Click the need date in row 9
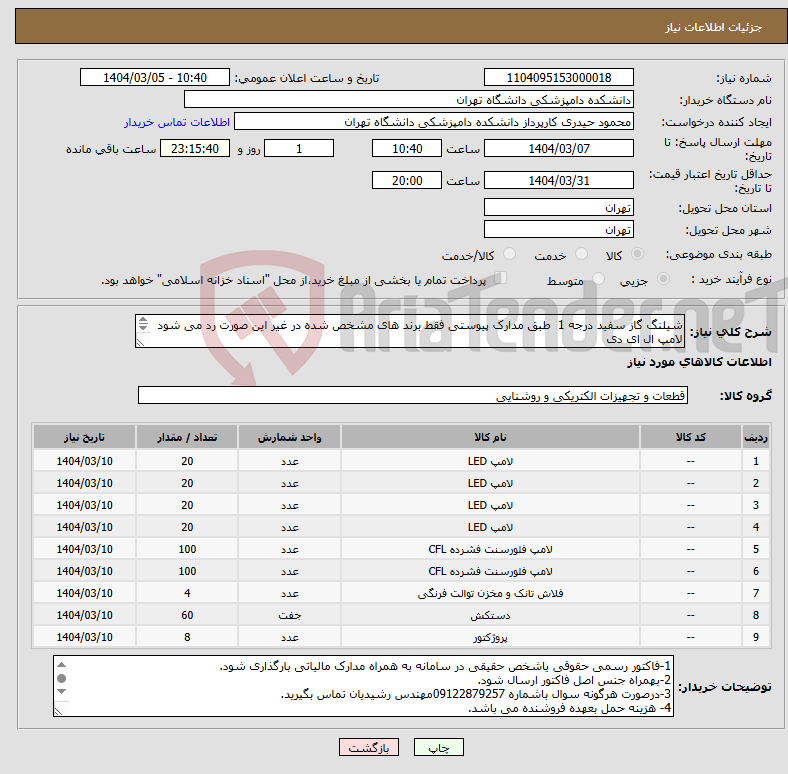Image resolution: width=788 pixels, height=774 pixels. 84,637
